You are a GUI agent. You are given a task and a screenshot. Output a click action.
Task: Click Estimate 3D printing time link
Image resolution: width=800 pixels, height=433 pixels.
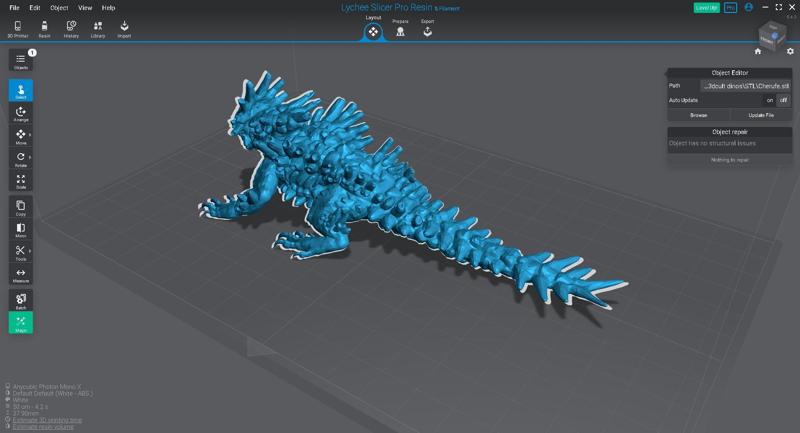pyautogui.click(x=47, y=420)
